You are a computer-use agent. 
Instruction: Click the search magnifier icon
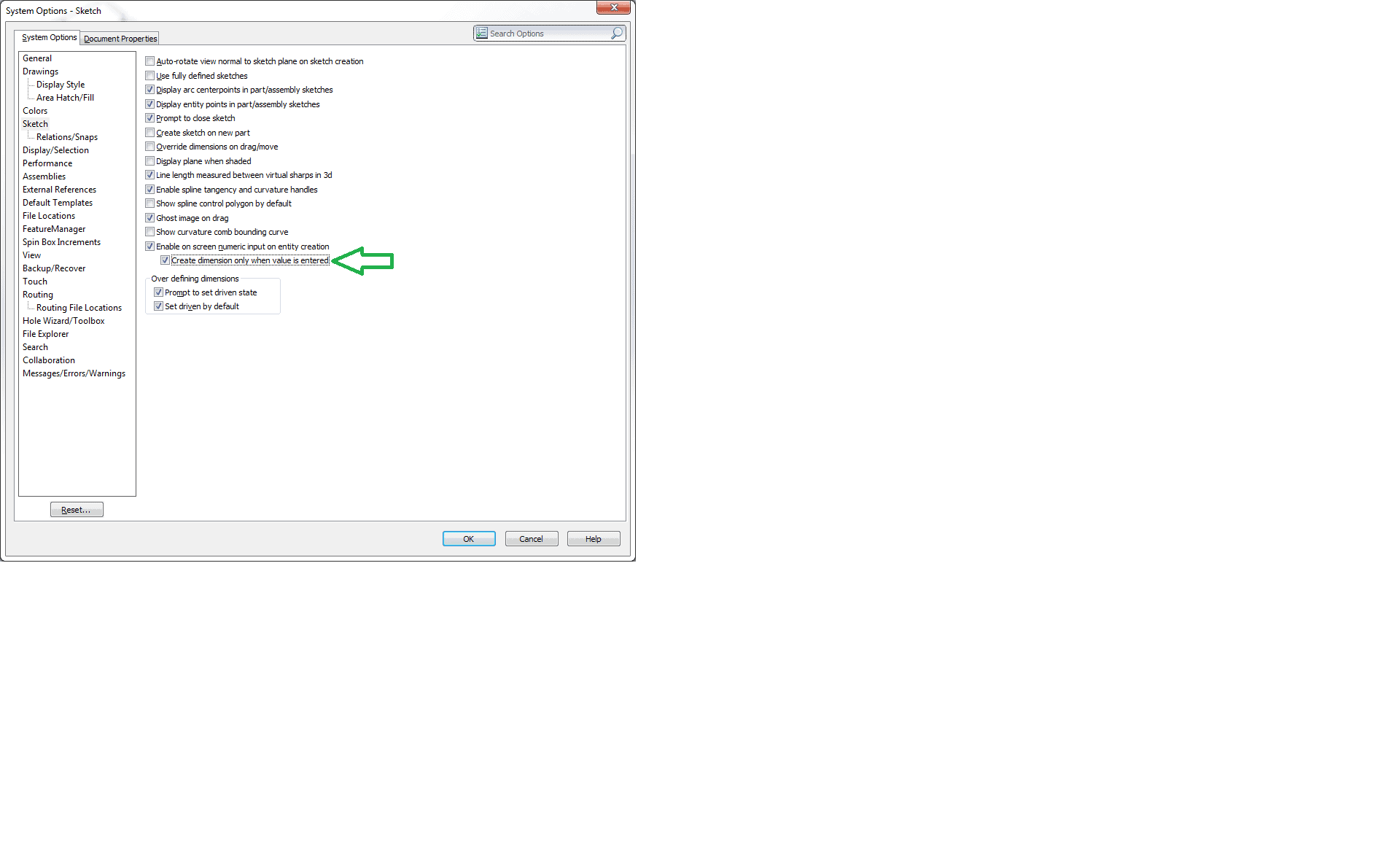[617, 33]
